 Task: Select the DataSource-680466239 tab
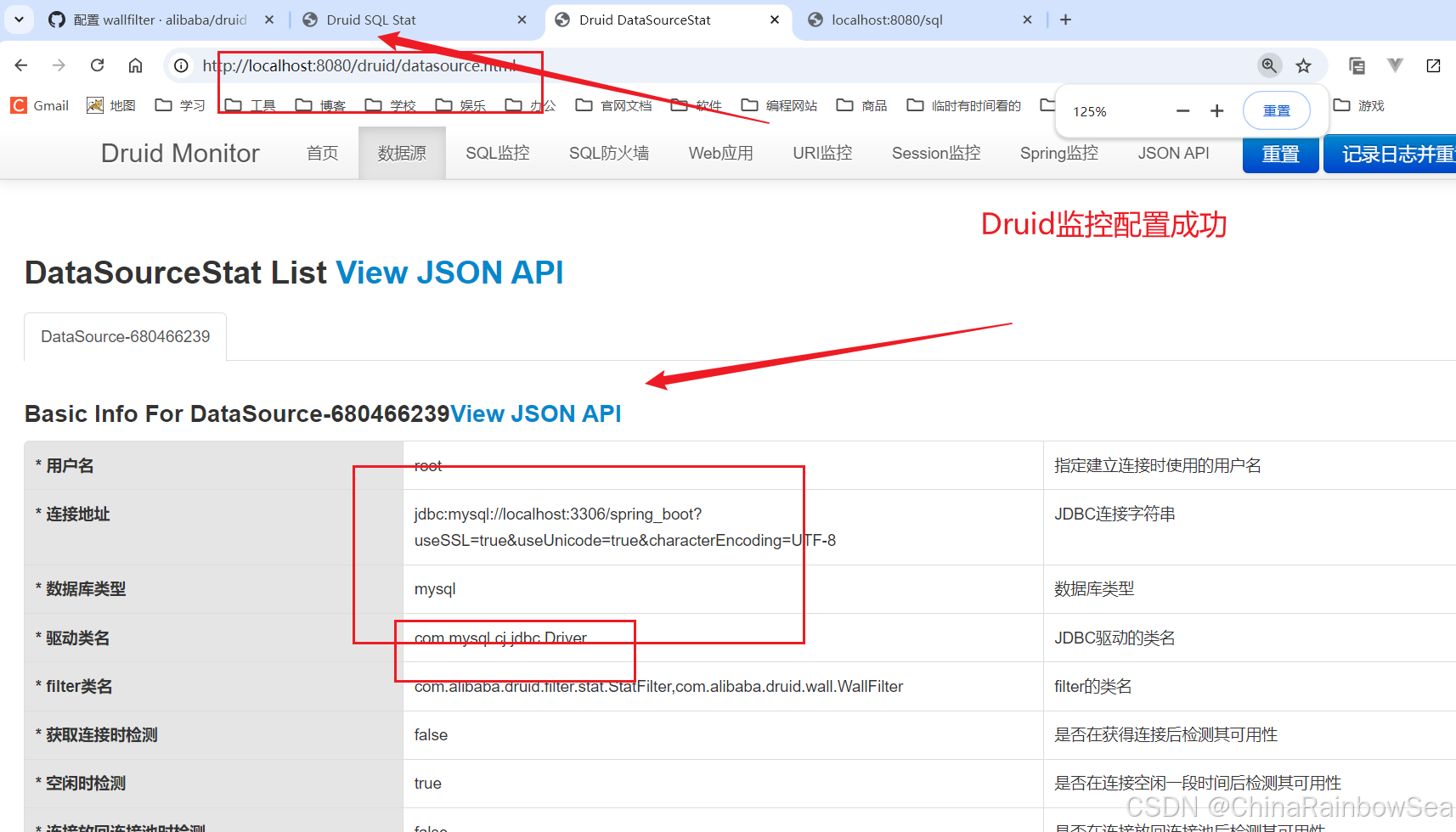tap(126, 336)
